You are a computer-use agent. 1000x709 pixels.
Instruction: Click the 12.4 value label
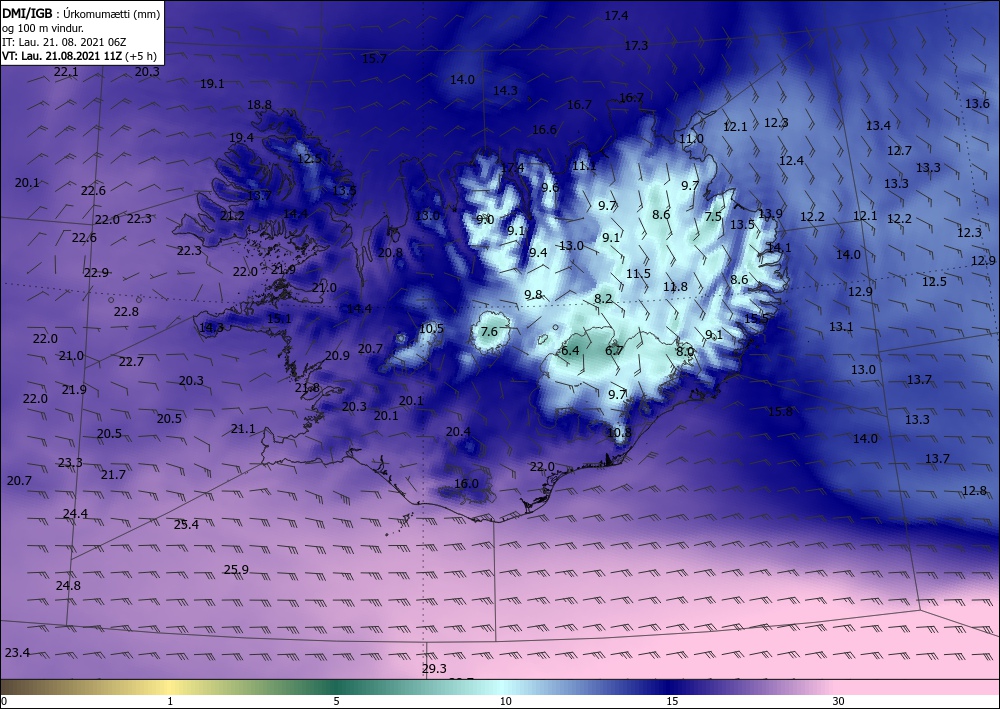pyautogui.click(x=791, y=161)
